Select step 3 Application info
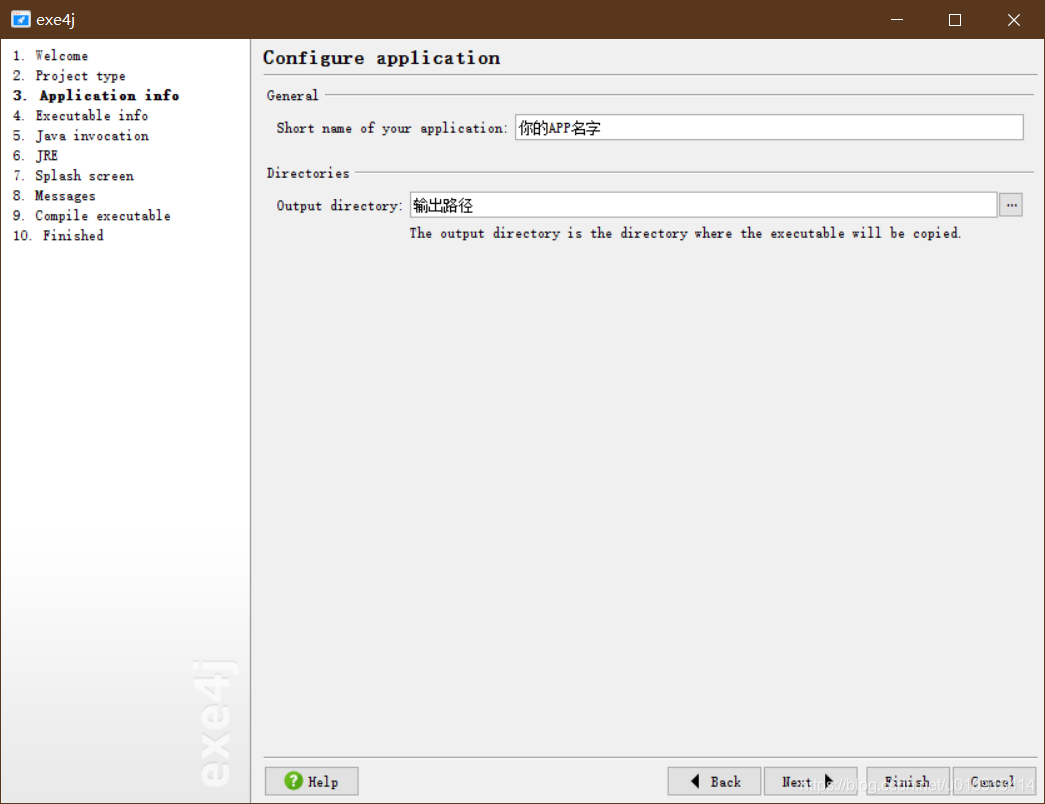Image resolution: width=1045 pixels, height=804 pixels. (x=96, y=96)
